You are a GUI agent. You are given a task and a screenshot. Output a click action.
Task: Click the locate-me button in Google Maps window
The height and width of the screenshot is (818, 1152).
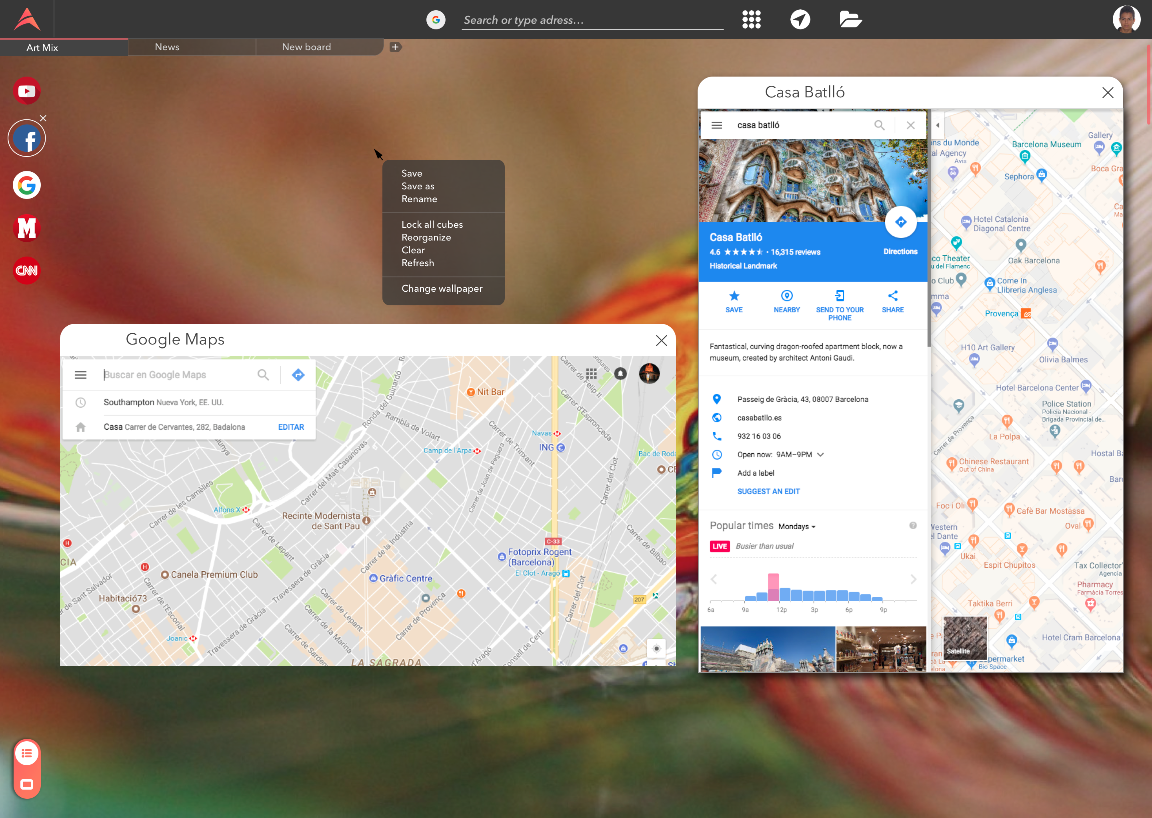click(656, 648)
